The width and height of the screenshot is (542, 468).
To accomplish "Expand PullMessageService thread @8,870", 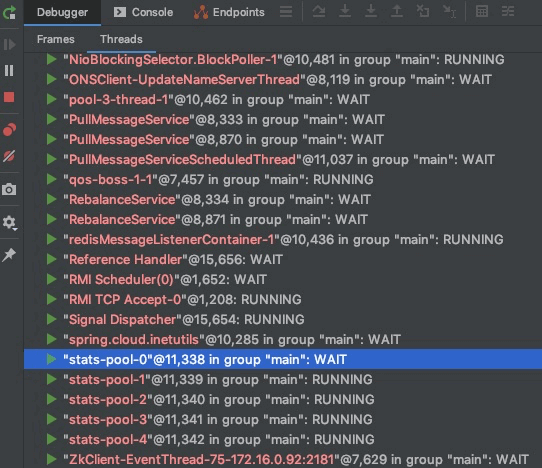I will click(52, 140).
